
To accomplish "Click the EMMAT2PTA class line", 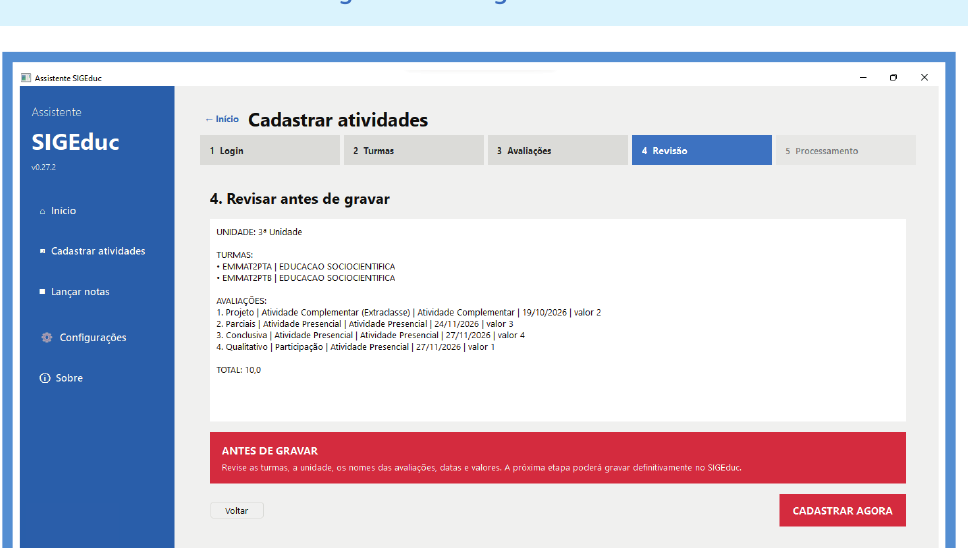I will click(x=306, y=267).
